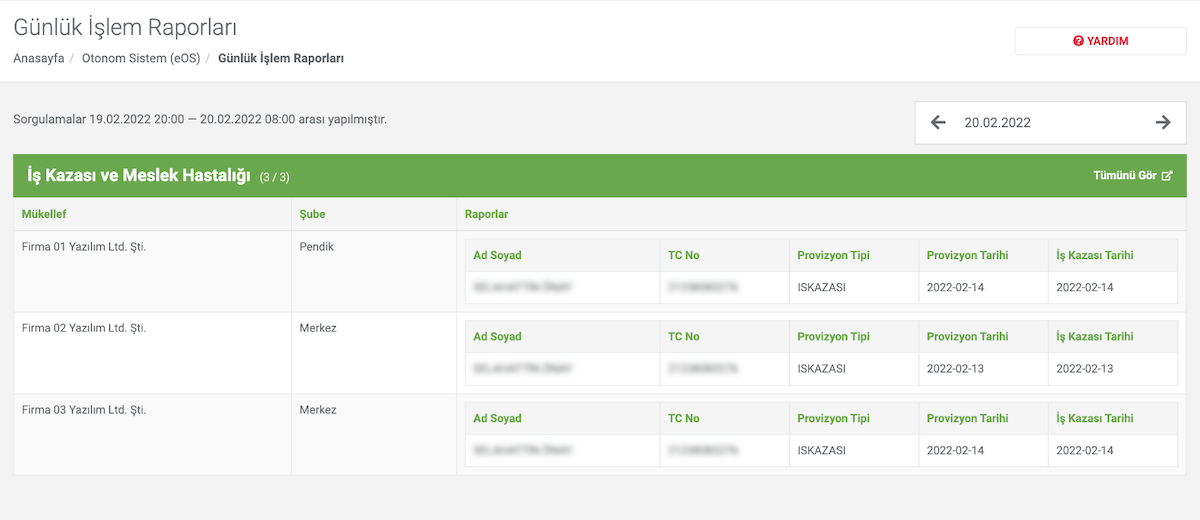Screen dimensions: 1200x520
Task: Click the Şube column header
Action: point(312,214)
